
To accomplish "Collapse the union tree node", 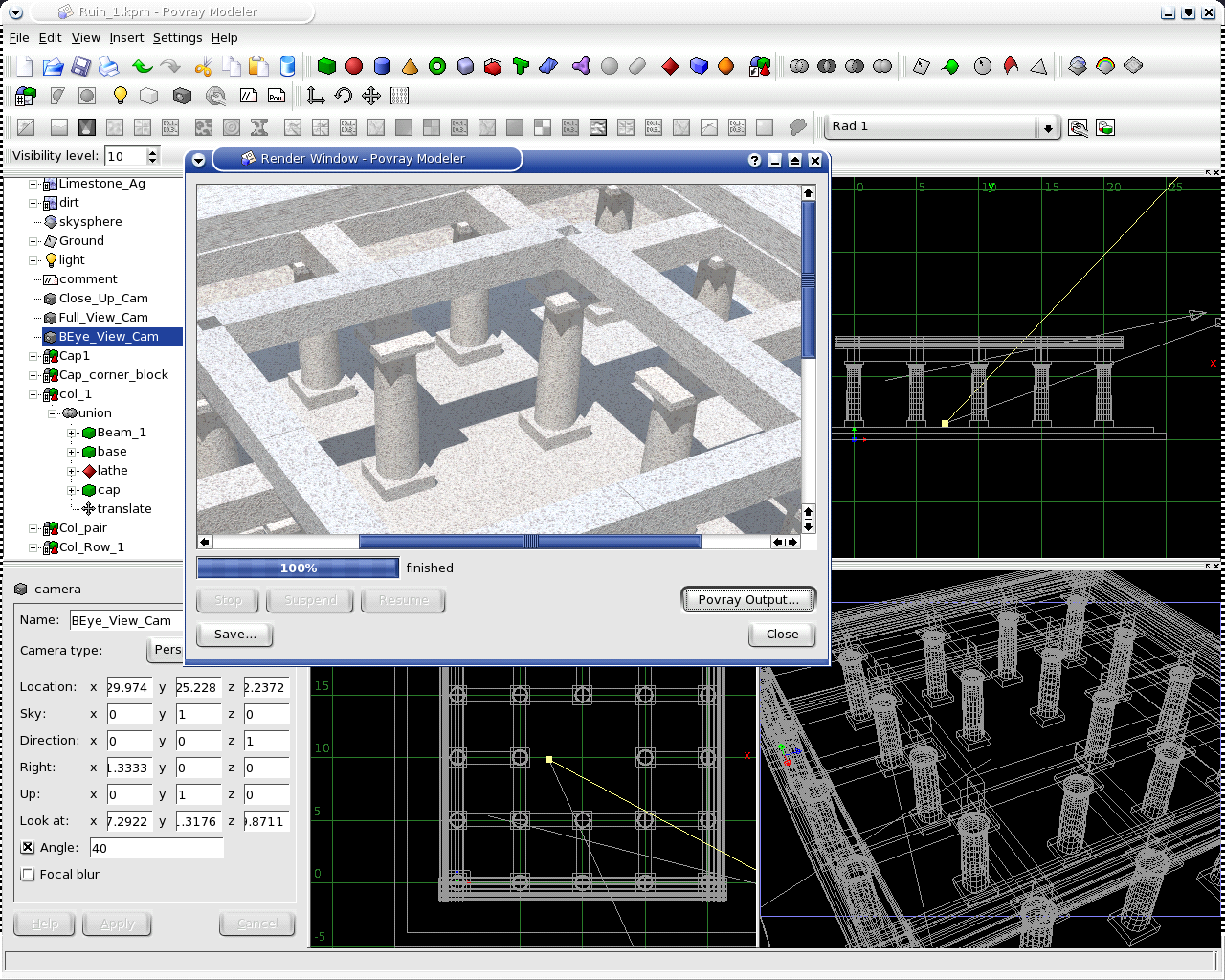I will coord(53,413).
